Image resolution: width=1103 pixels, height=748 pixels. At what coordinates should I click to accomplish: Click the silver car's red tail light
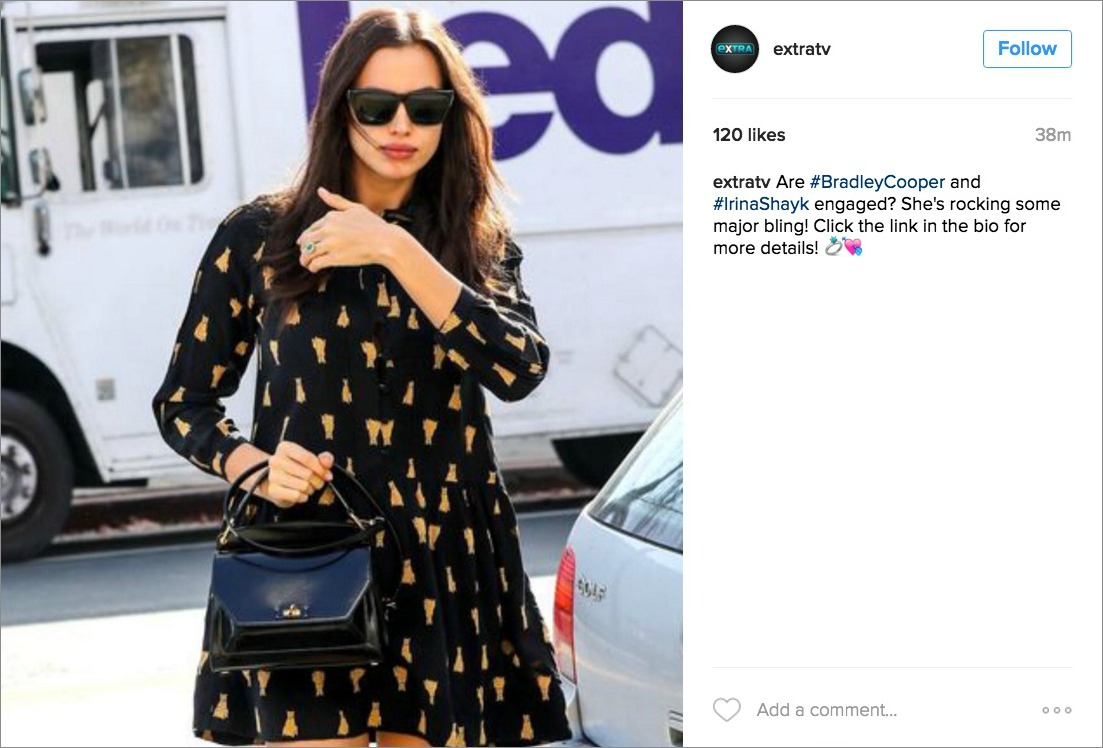pos(564,604)
